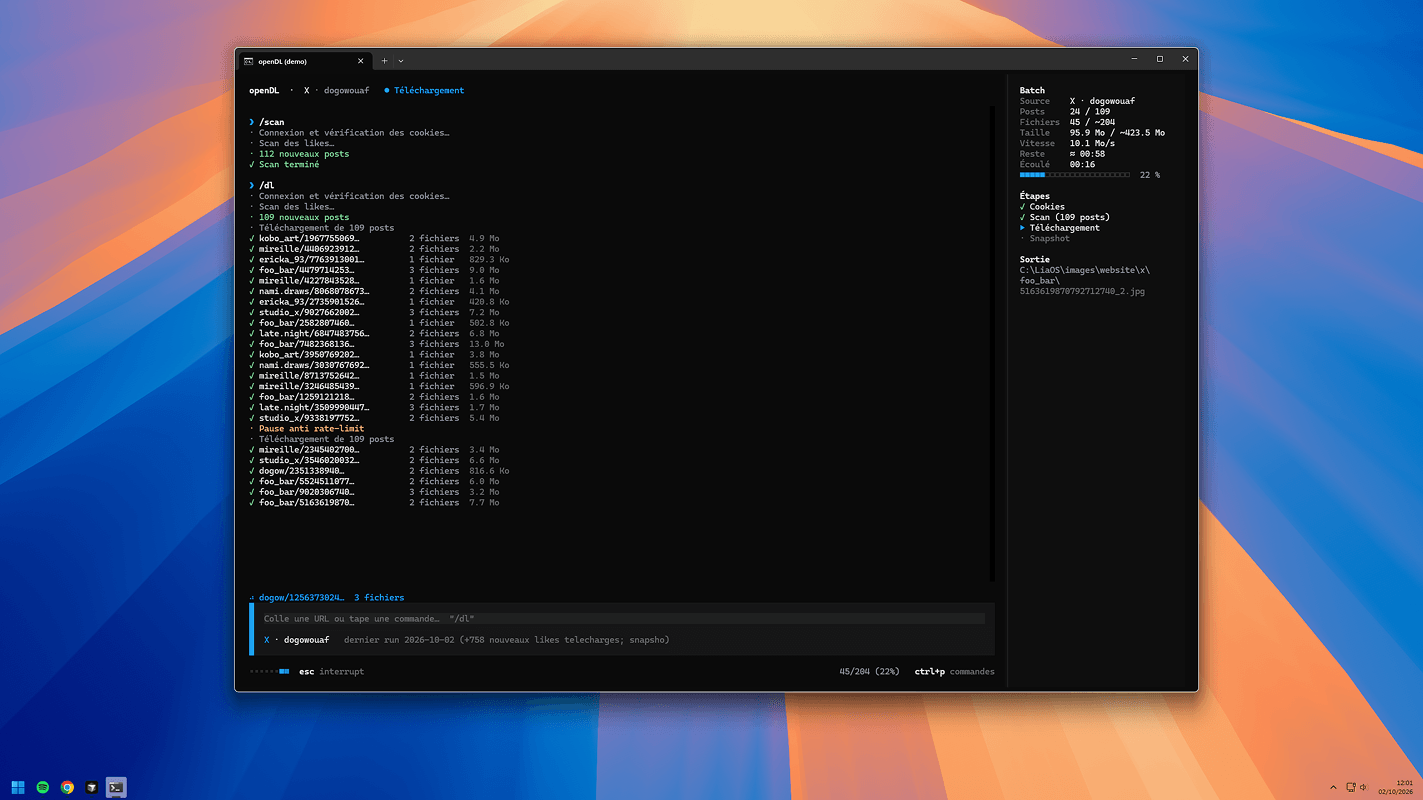This screenshot has height=800, width=1423.
Task: Click the Snapshot step in Étapes
Action: point(1045,239)
